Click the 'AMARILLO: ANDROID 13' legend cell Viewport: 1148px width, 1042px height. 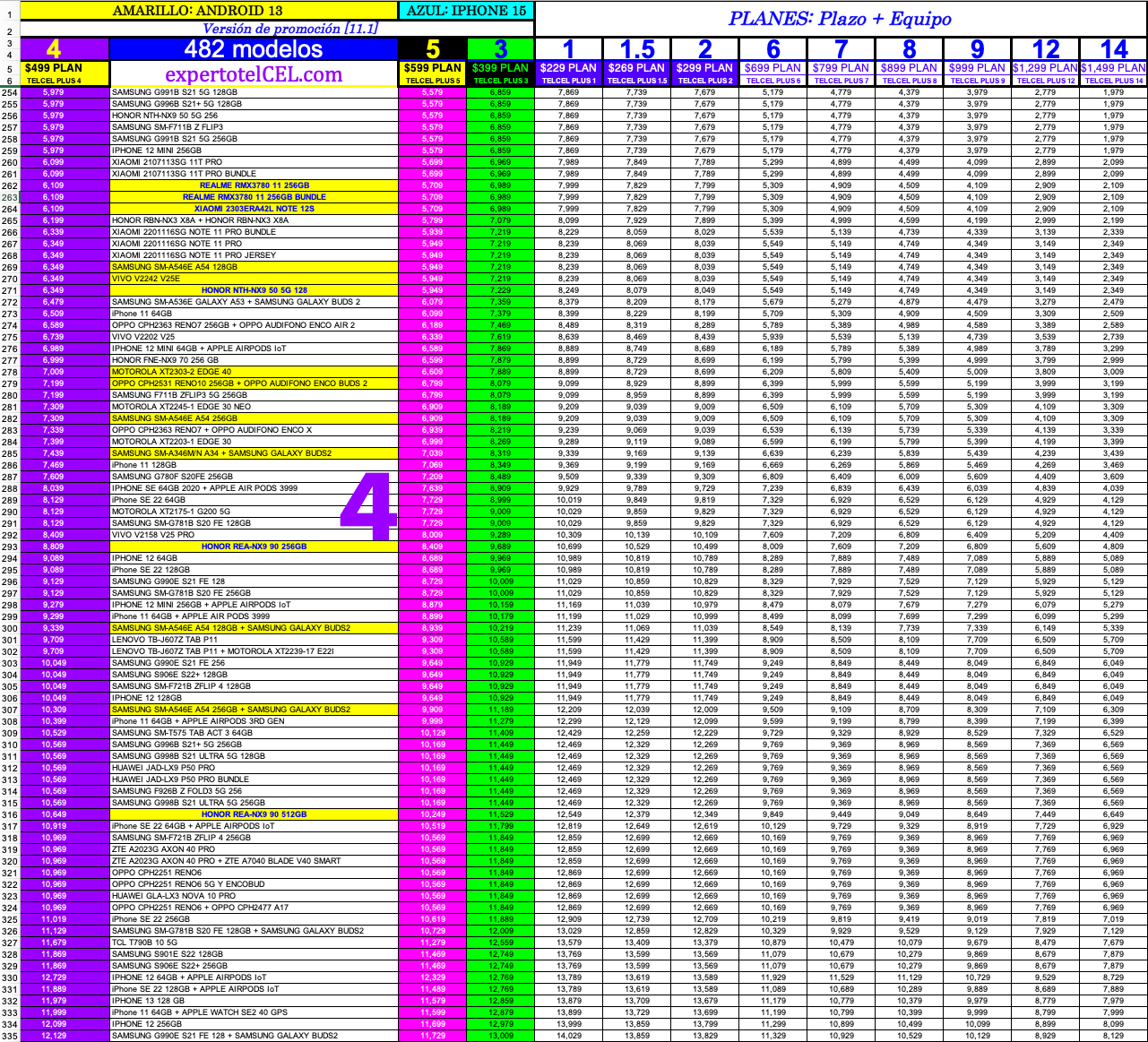pyautogui.click(x=198, y=11)
